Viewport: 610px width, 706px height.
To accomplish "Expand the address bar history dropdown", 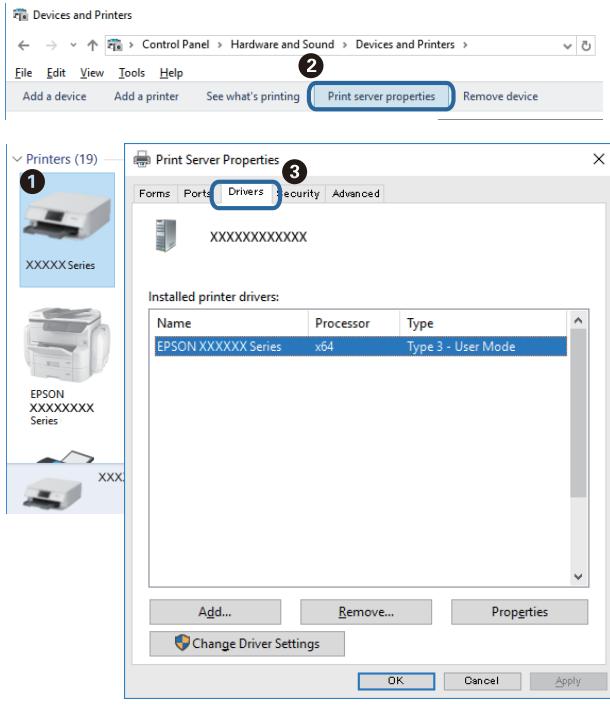I will tap(567, 46).
